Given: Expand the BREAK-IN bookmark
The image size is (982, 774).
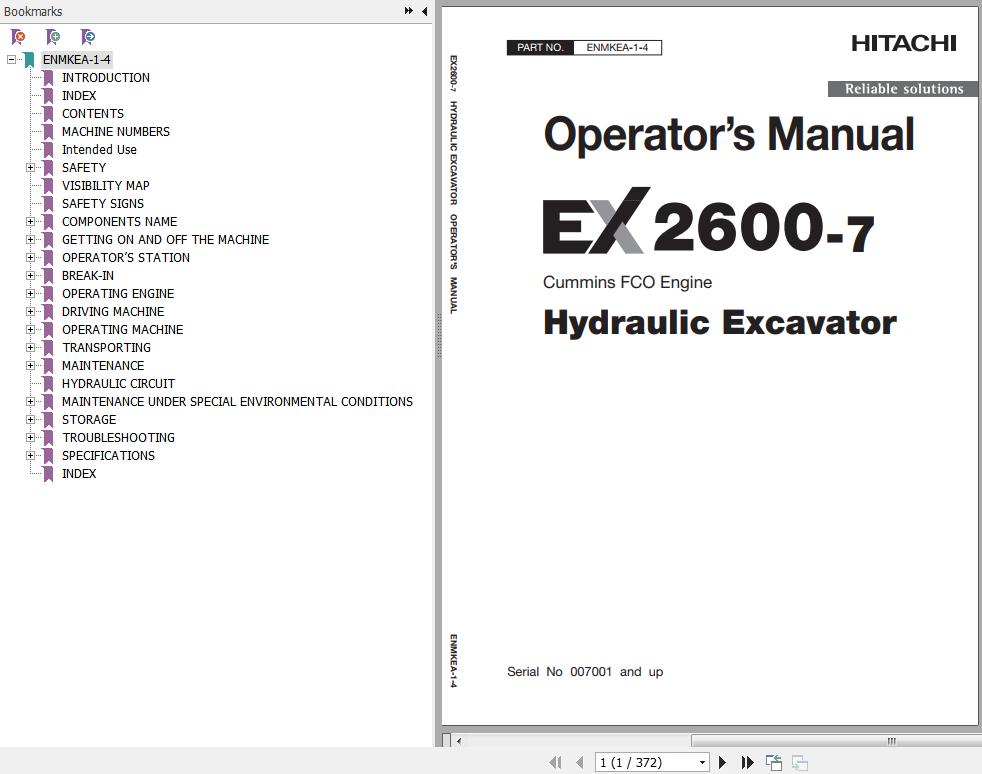Looking at the screenshot, I should coord(30,275).
